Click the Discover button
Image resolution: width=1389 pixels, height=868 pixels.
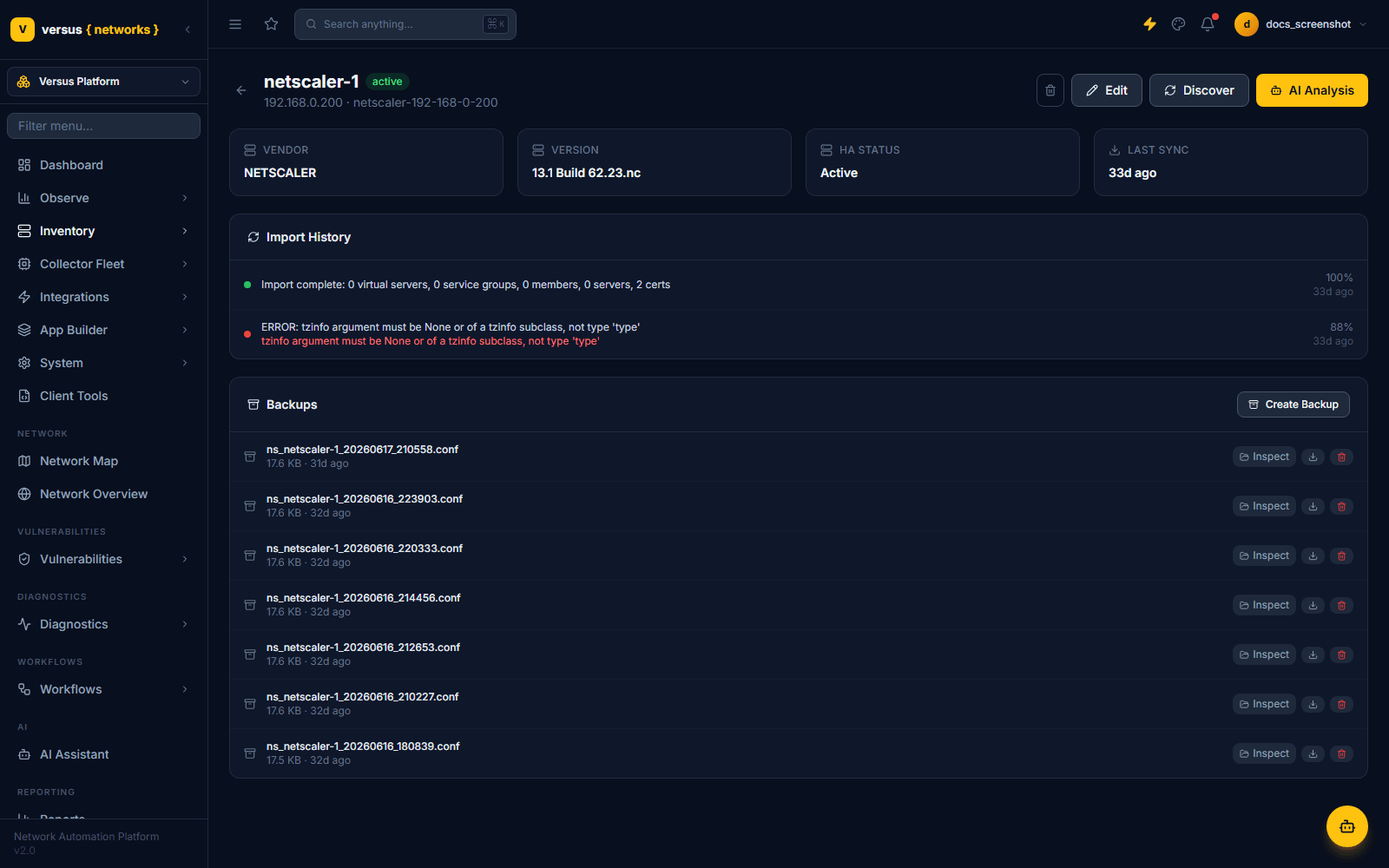[x=1199, y=90]
